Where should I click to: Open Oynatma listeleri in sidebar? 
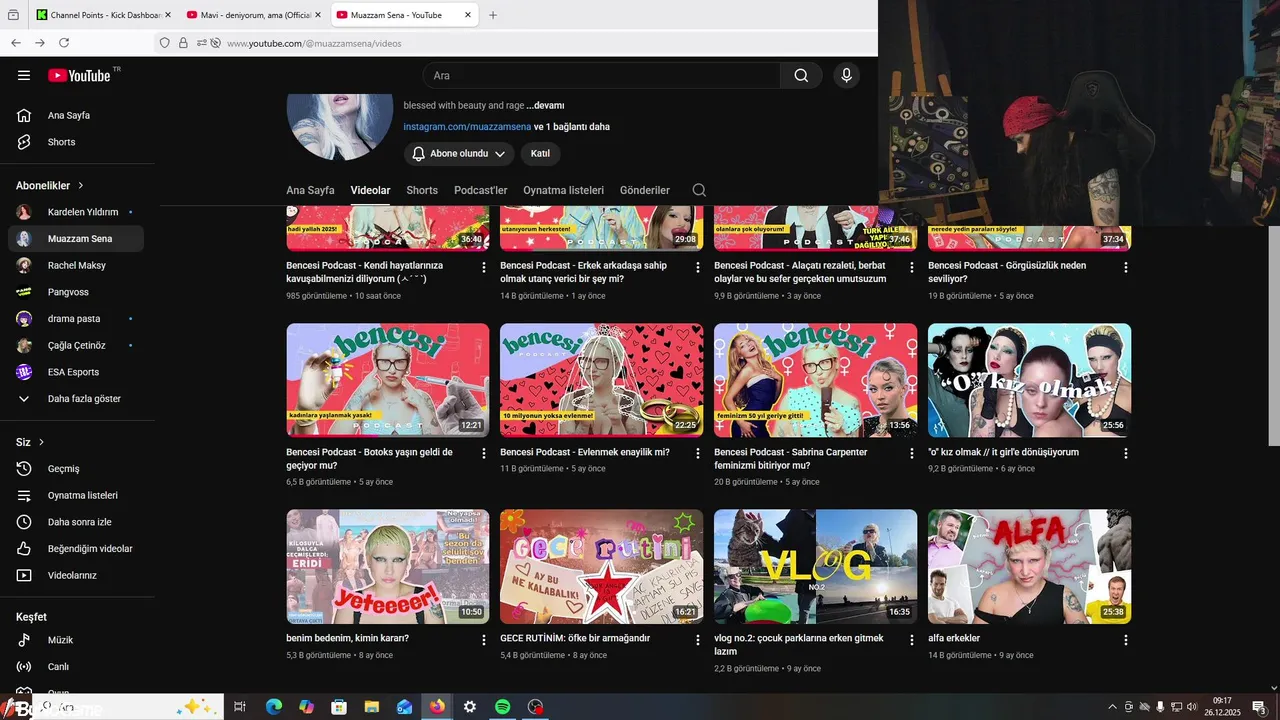[76, 495]
